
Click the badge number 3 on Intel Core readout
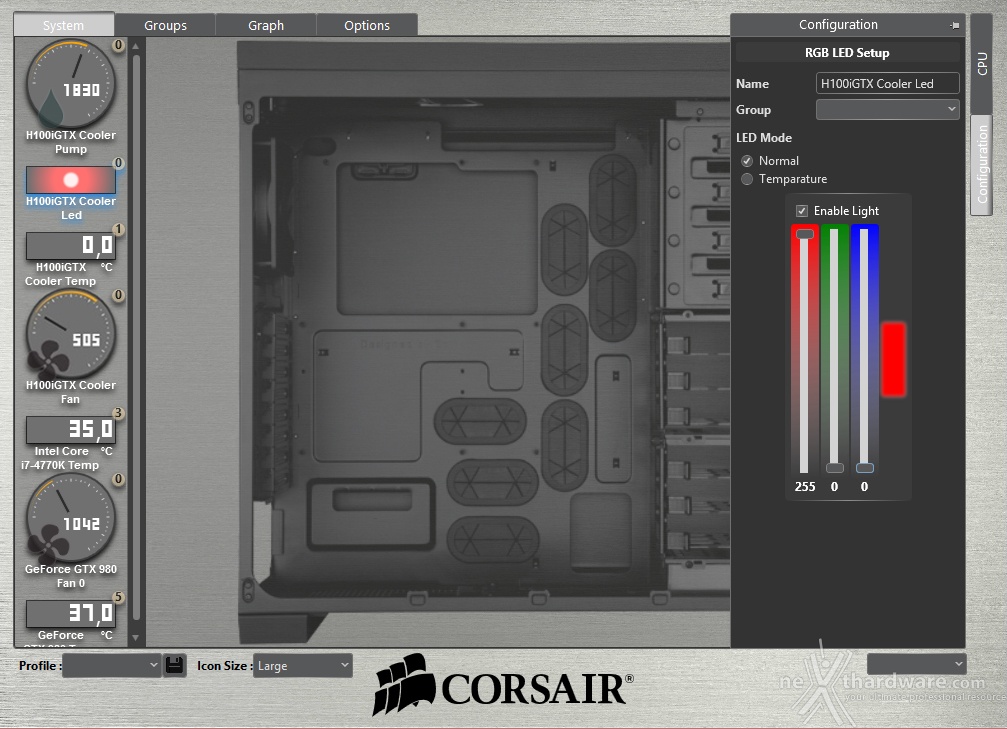click(118, 413)
